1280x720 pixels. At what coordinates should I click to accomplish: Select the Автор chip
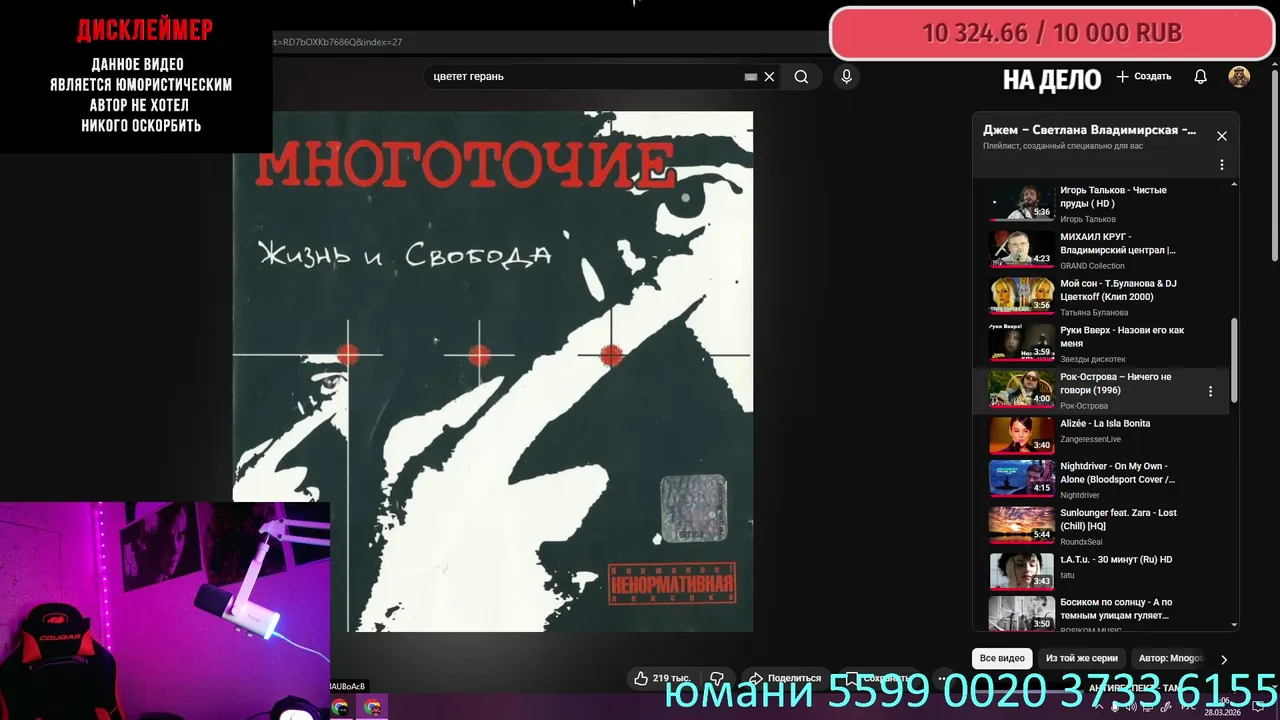[x=1171, y=659]
